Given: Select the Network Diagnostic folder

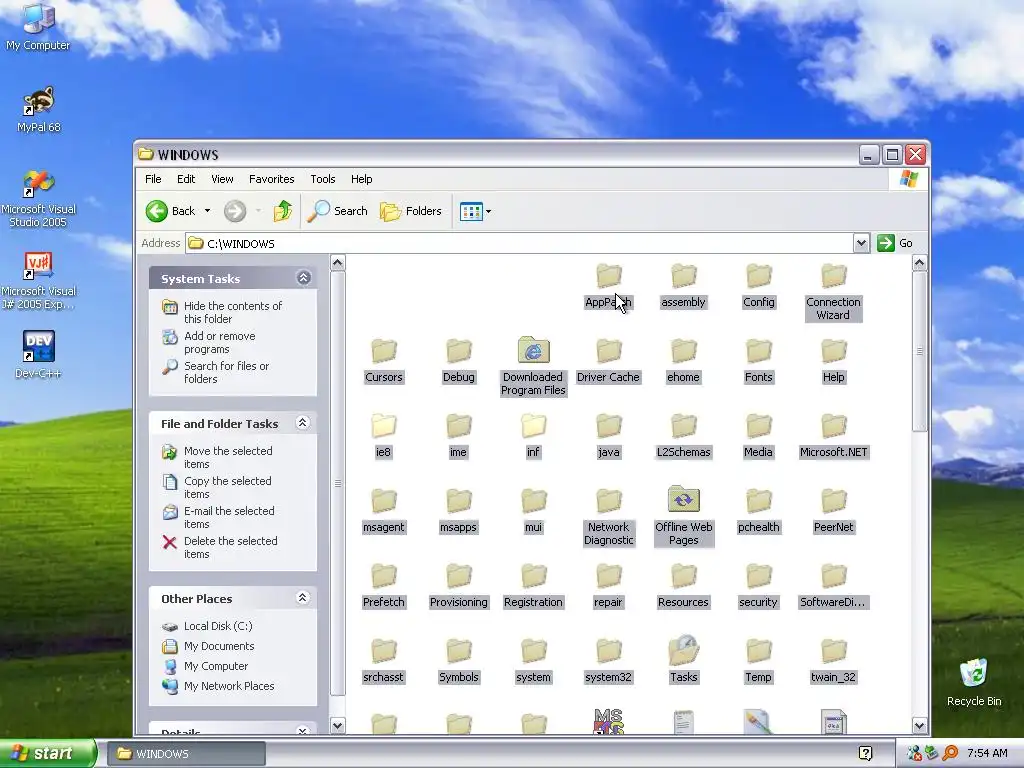Looking at the screenshot, I should (609, 517).
